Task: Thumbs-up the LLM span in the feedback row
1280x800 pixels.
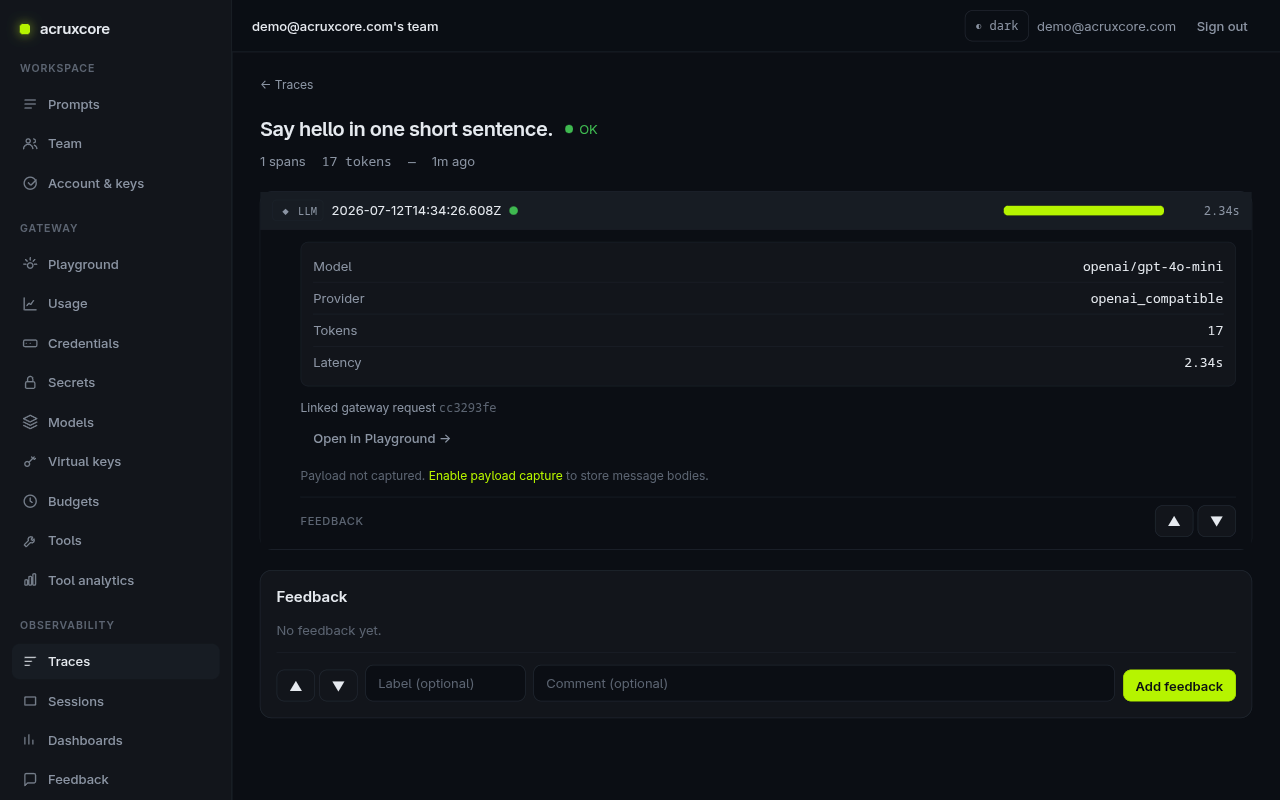Action: tap(1174, 521)
